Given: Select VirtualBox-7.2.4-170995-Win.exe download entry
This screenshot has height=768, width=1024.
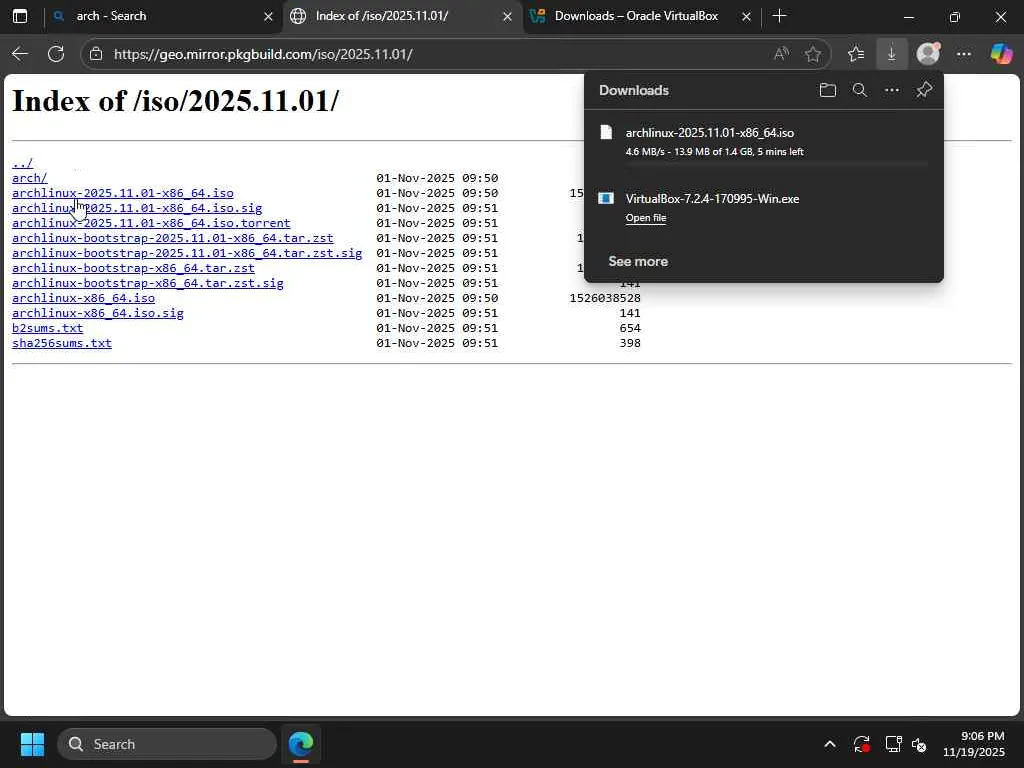Looking at the screenshot, I should tap(763, 208).
